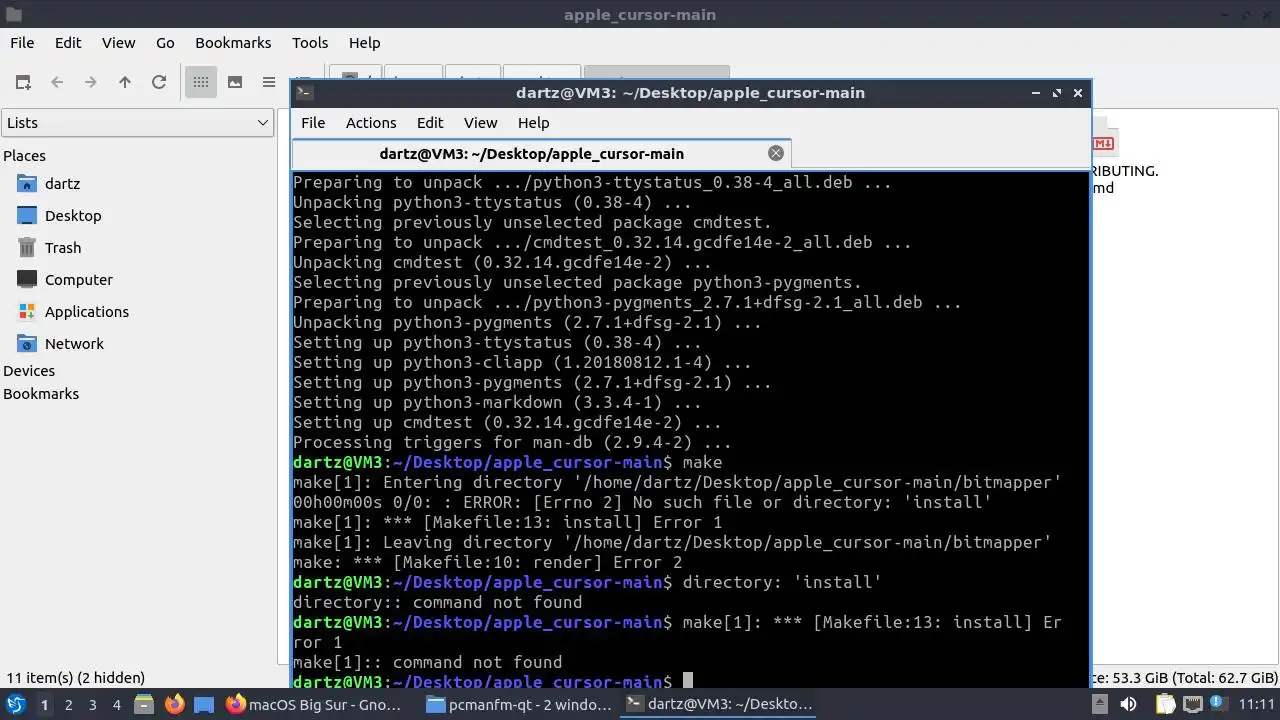Image resolution: width=1280 pixels, height=720 pixels.
Task: Click the Devices section header
Action: (x=29, y=371)
